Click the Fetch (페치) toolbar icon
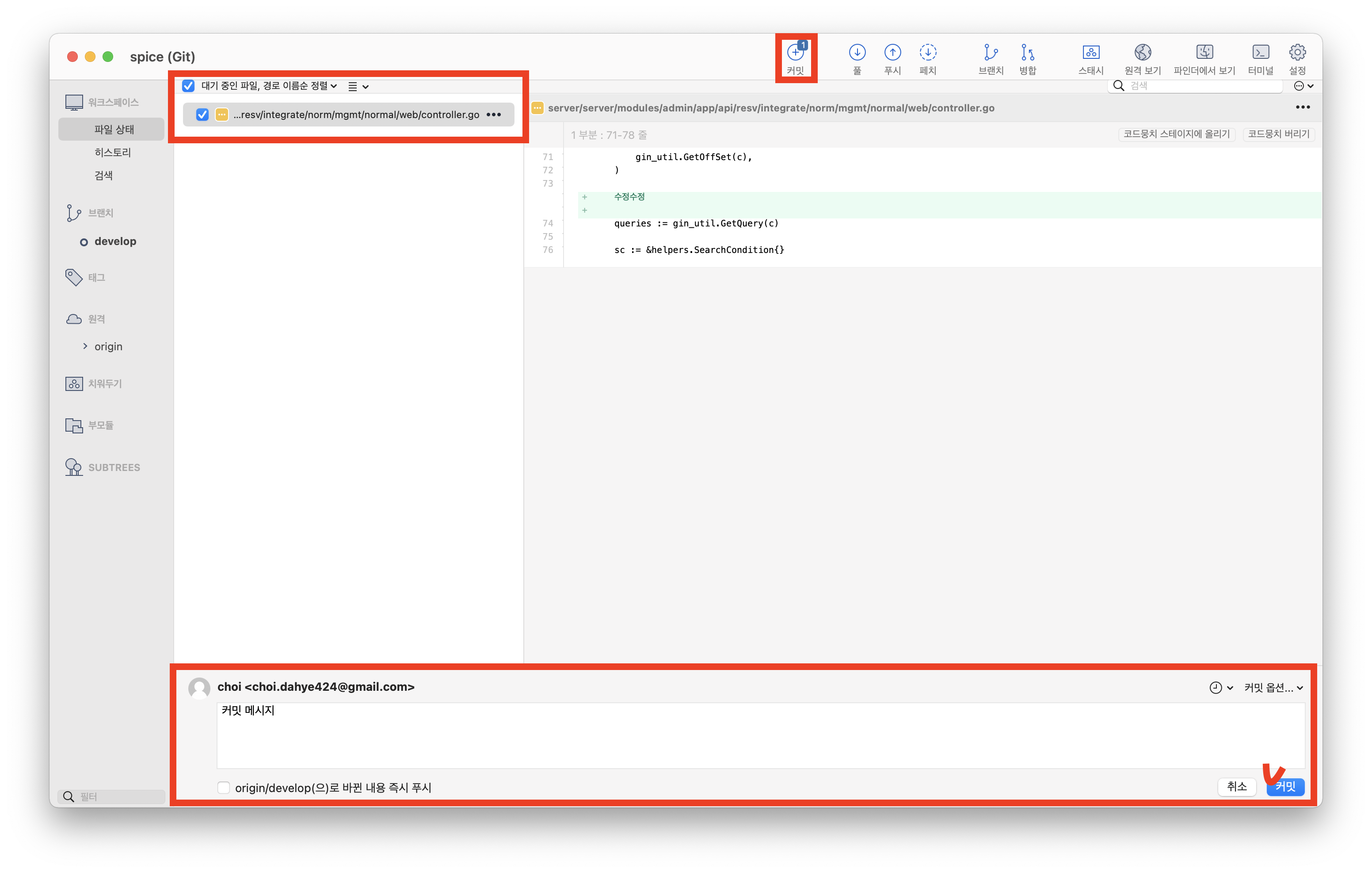 pyautogui.click(x=928, y=53)
